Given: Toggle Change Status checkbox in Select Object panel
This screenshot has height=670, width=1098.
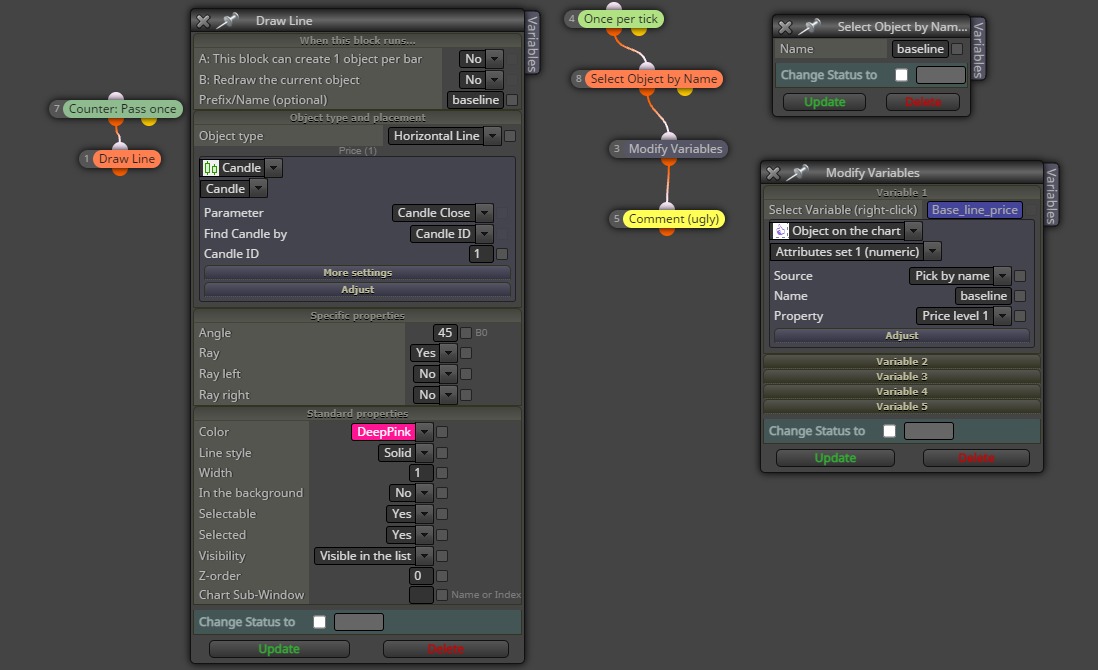Looking at the screenshot, I should (x=901, y=75).
